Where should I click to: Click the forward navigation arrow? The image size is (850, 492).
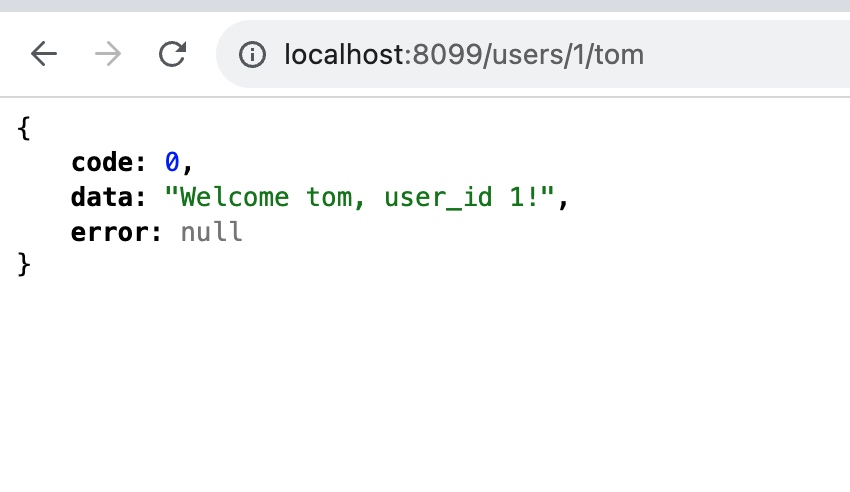108,54
